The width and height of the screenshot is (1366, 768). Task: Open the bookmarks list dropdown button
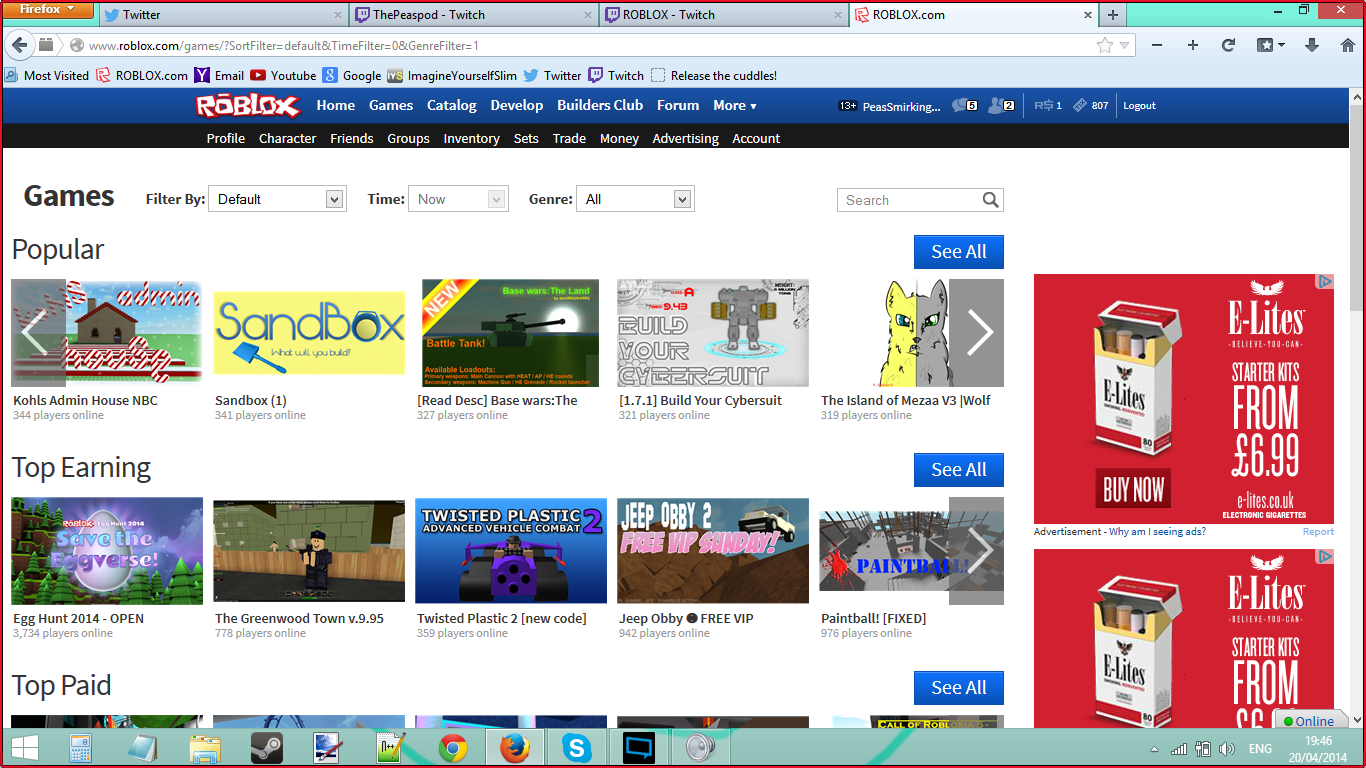[x=1270, y=45]
